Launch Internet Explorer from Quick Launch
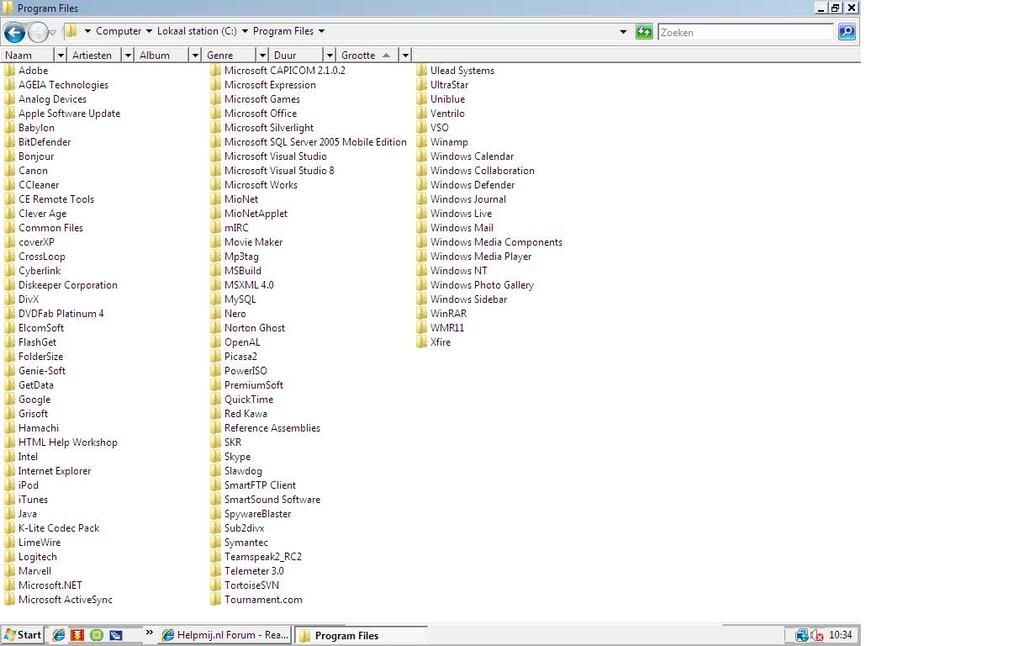Screen dimensions: 1024x646 click(x=58, y=634)
